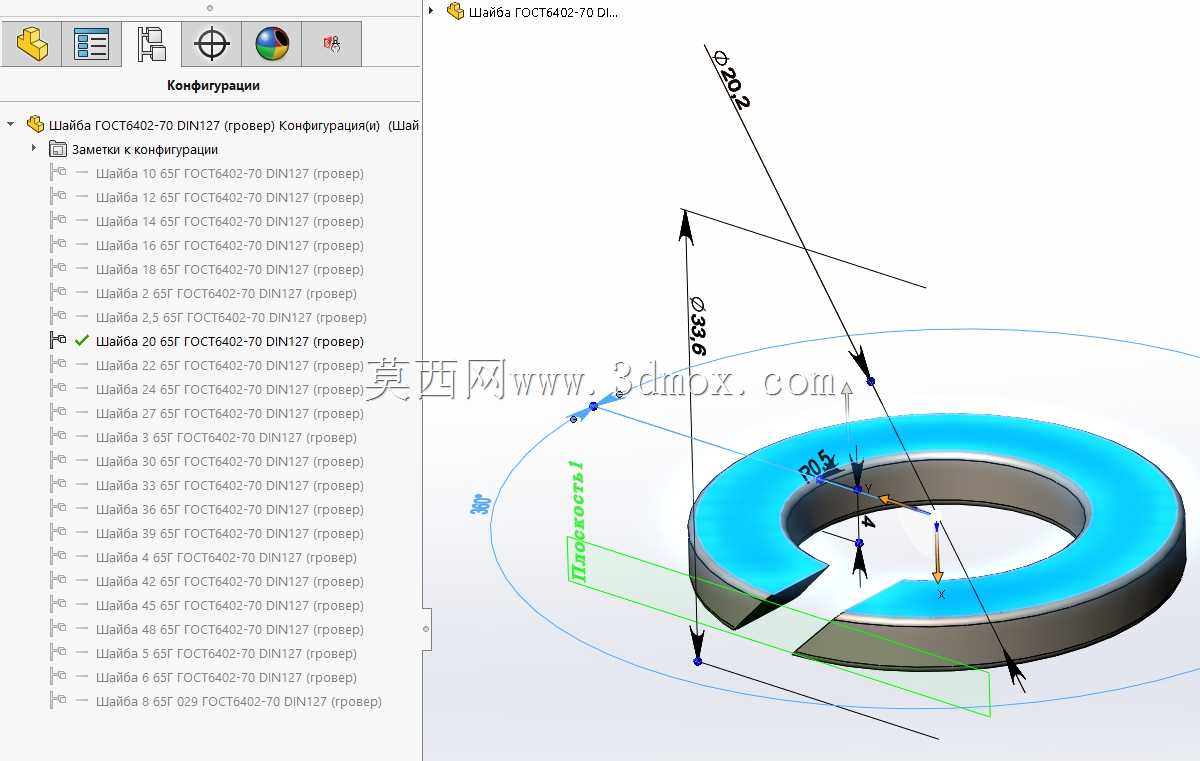The height and width of the screenshot is (761, 1200).
Task: Select active configuration Шайба 20 65Г
Action: click(x=230, y=341)
